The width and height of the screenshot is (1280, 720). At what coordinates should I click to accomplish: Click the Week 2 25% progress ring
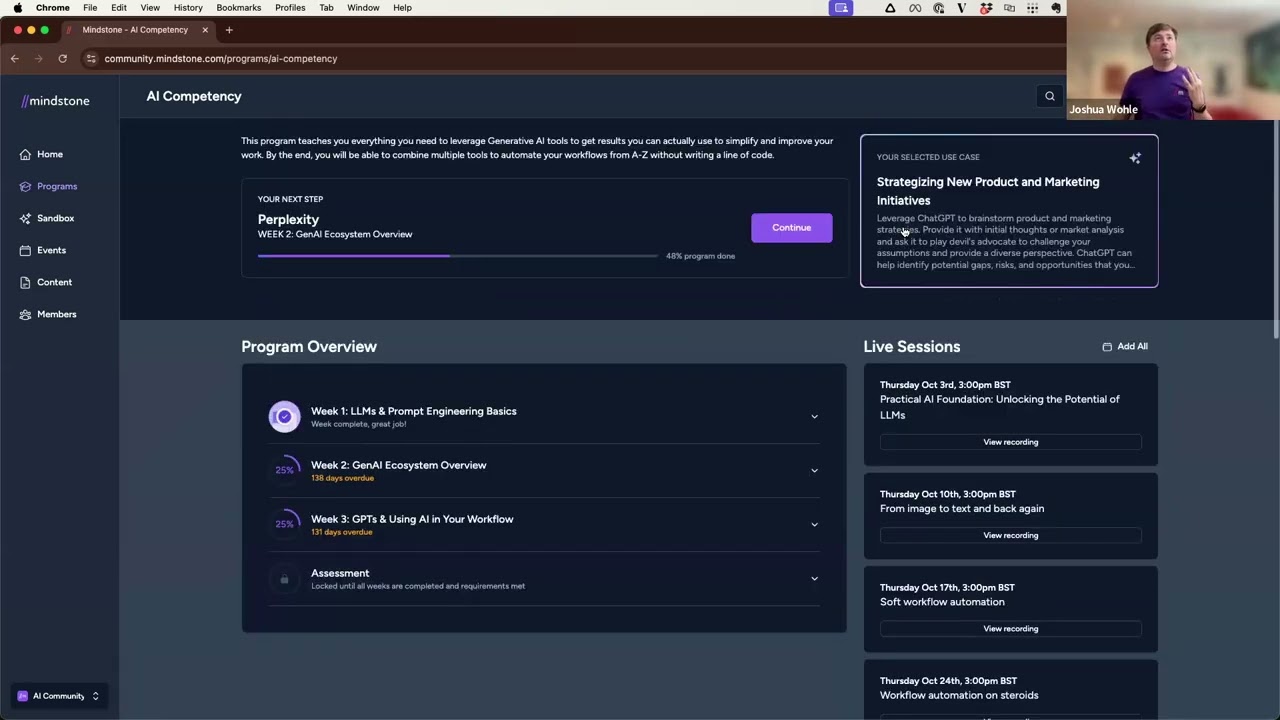[284, 470]
